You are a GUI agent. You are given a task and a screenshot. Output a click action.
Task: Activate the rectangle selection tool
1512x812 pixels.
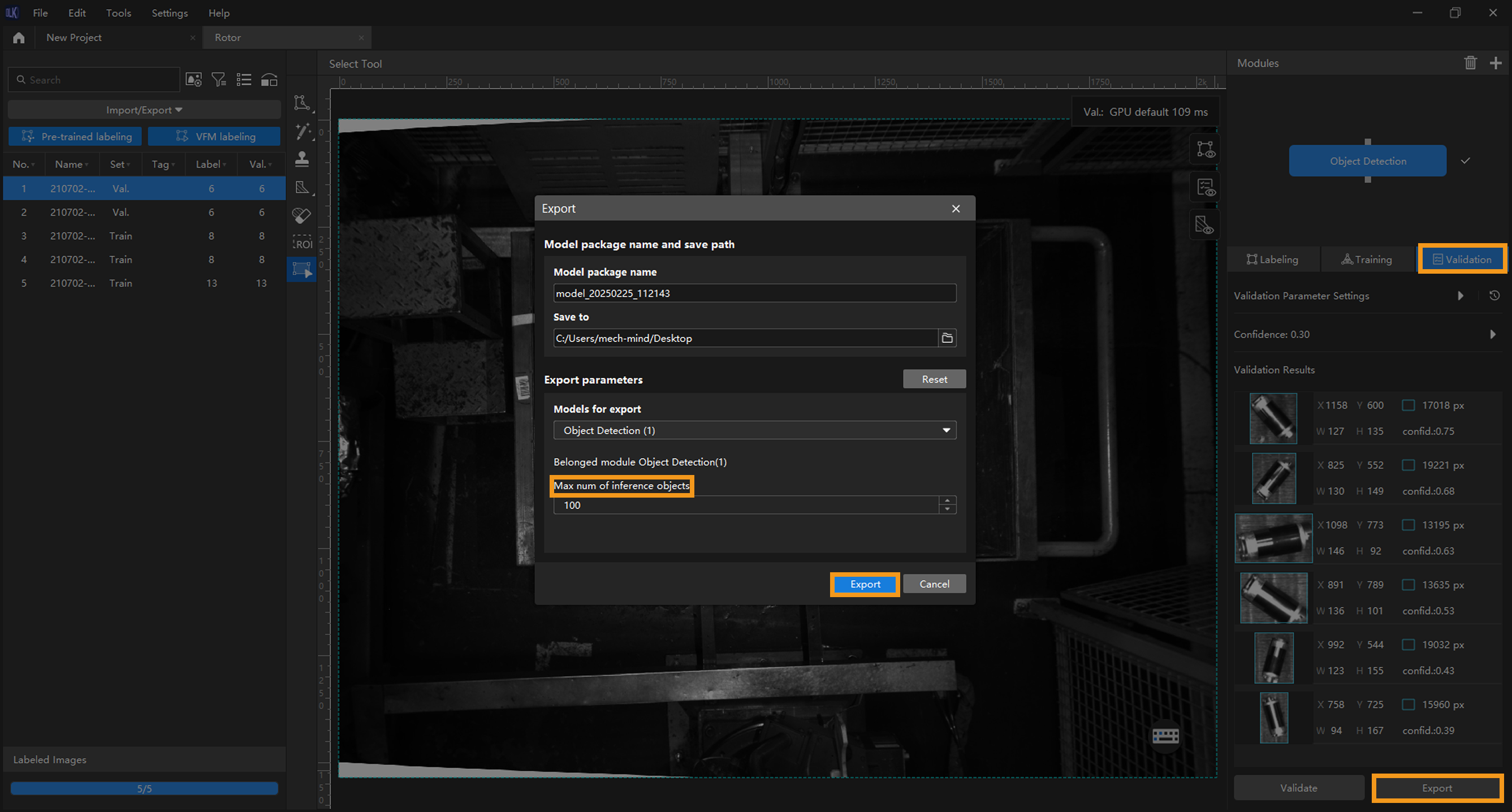(x=303, y=270)
